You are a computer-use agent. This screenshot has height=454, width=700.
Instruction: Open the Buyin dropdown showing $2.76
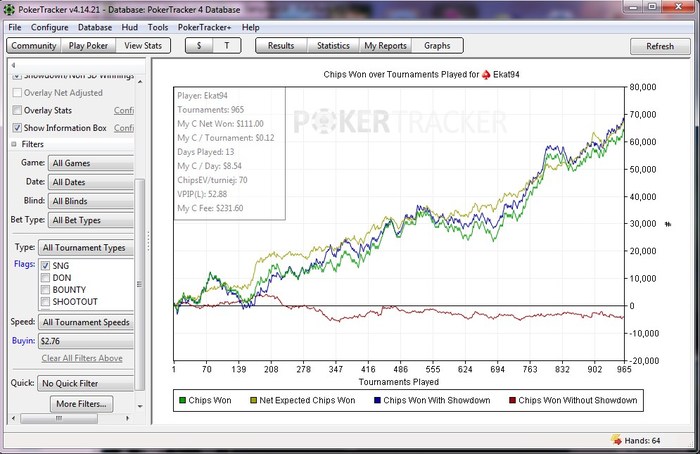coord(86,341)
